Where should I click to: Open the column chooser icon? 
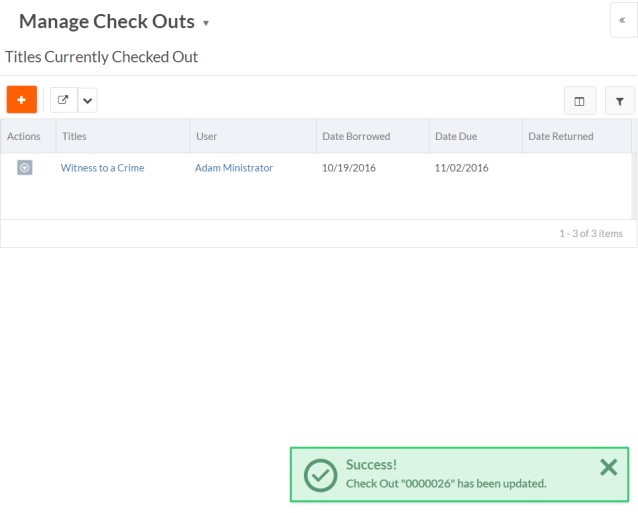[580, 101]
